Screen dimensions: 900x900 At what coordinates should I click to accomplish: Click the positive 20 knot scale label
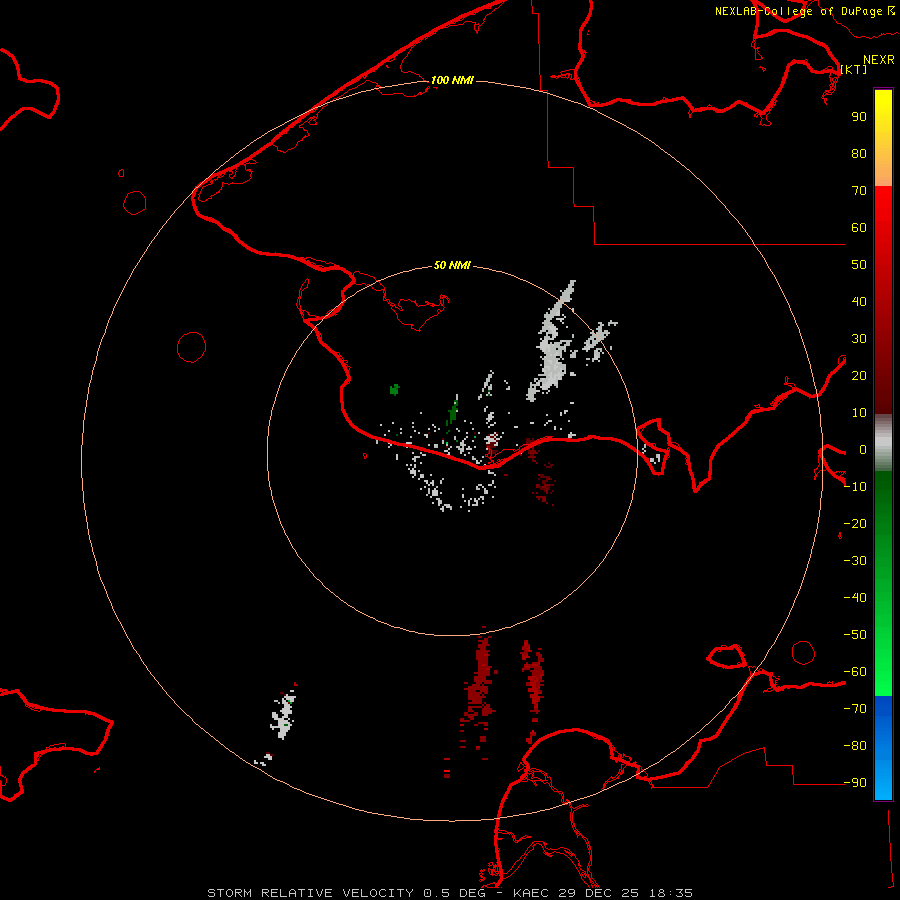pyautogui.click(x=859, y=375)
